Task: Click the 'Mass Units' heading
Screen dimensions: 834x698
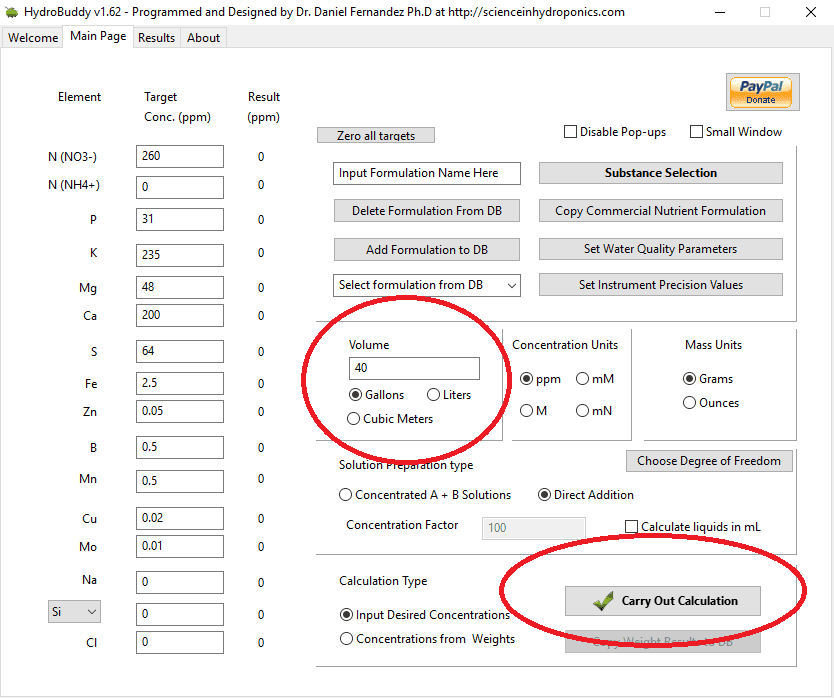Action: click(x=713, y=345)
